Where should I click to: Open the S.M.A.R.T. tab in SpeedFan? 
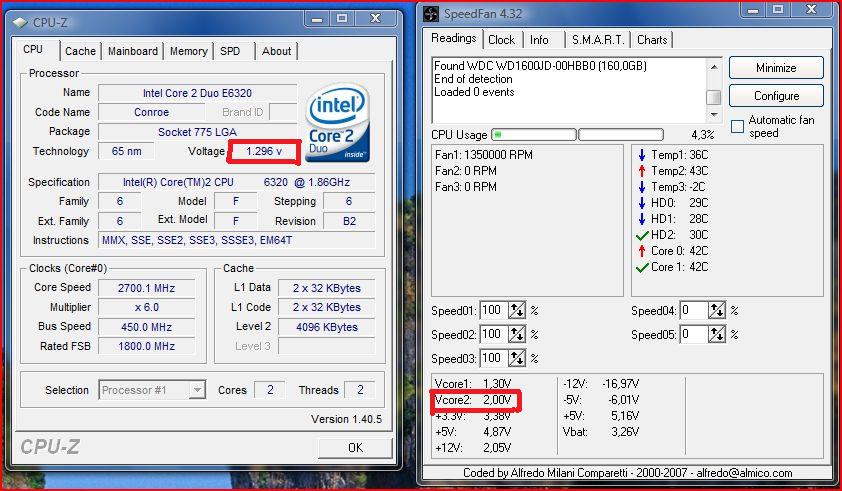coord(598,40)
